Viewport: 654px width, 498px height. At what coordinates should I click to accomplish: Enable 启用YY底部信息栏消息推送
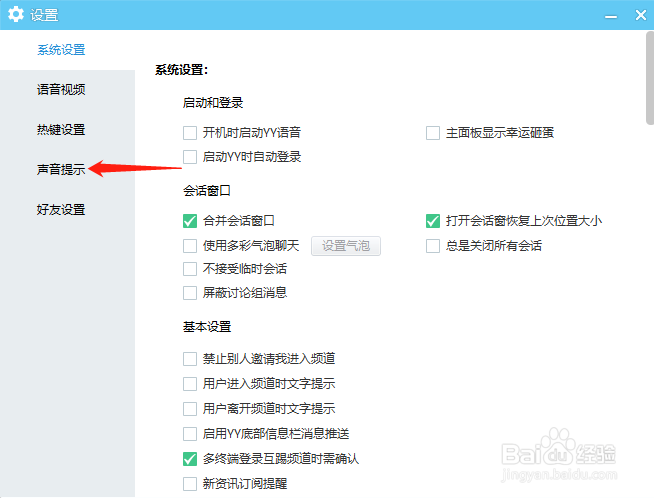(190, 434)
